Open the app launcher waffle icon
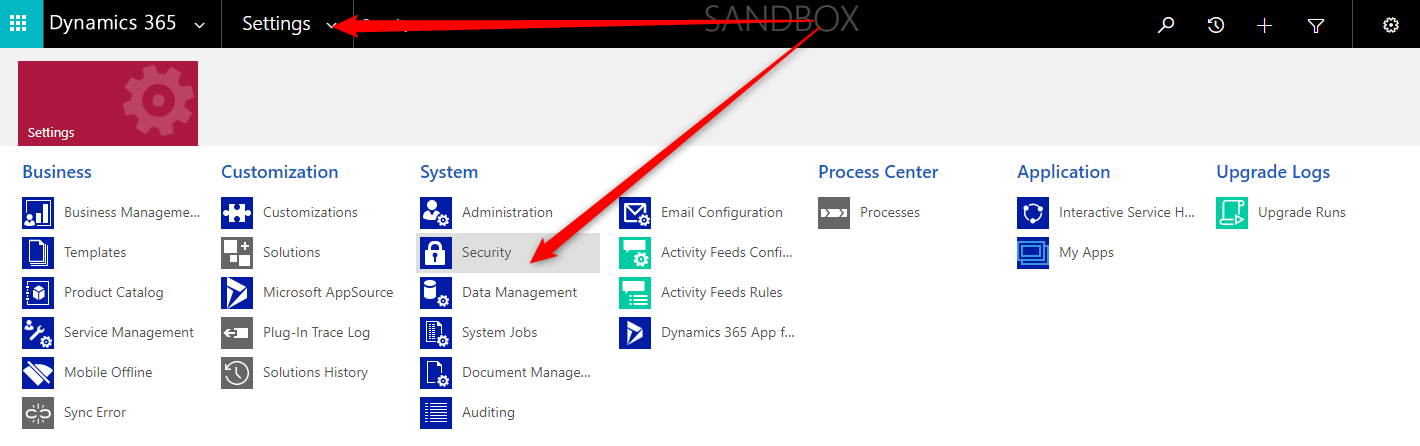Screen dimensions: 1420x446 click(x=18, y=24)
